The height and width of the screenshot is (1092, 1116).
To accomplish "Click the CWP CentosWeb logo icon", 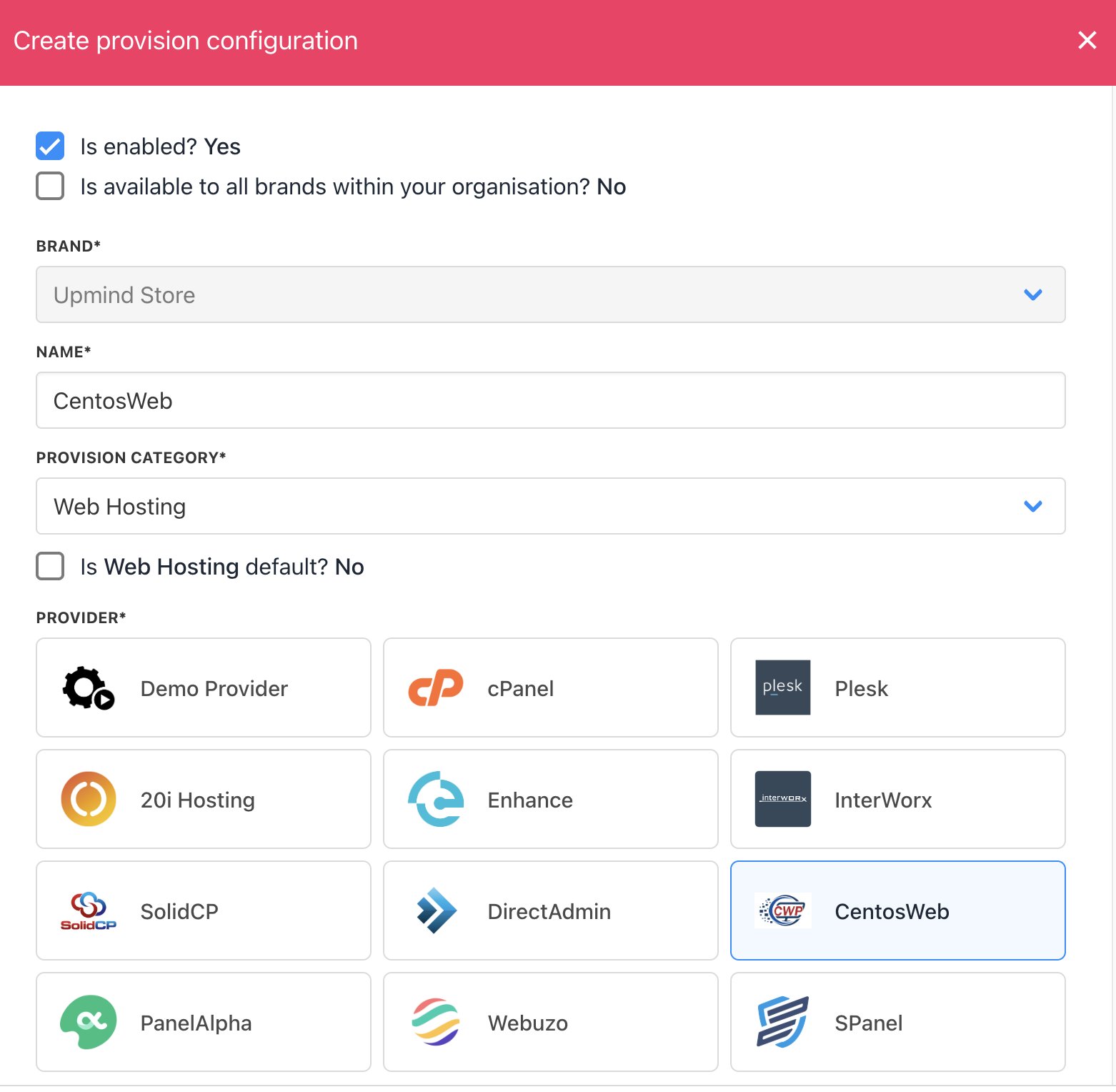I will (783, 910).
